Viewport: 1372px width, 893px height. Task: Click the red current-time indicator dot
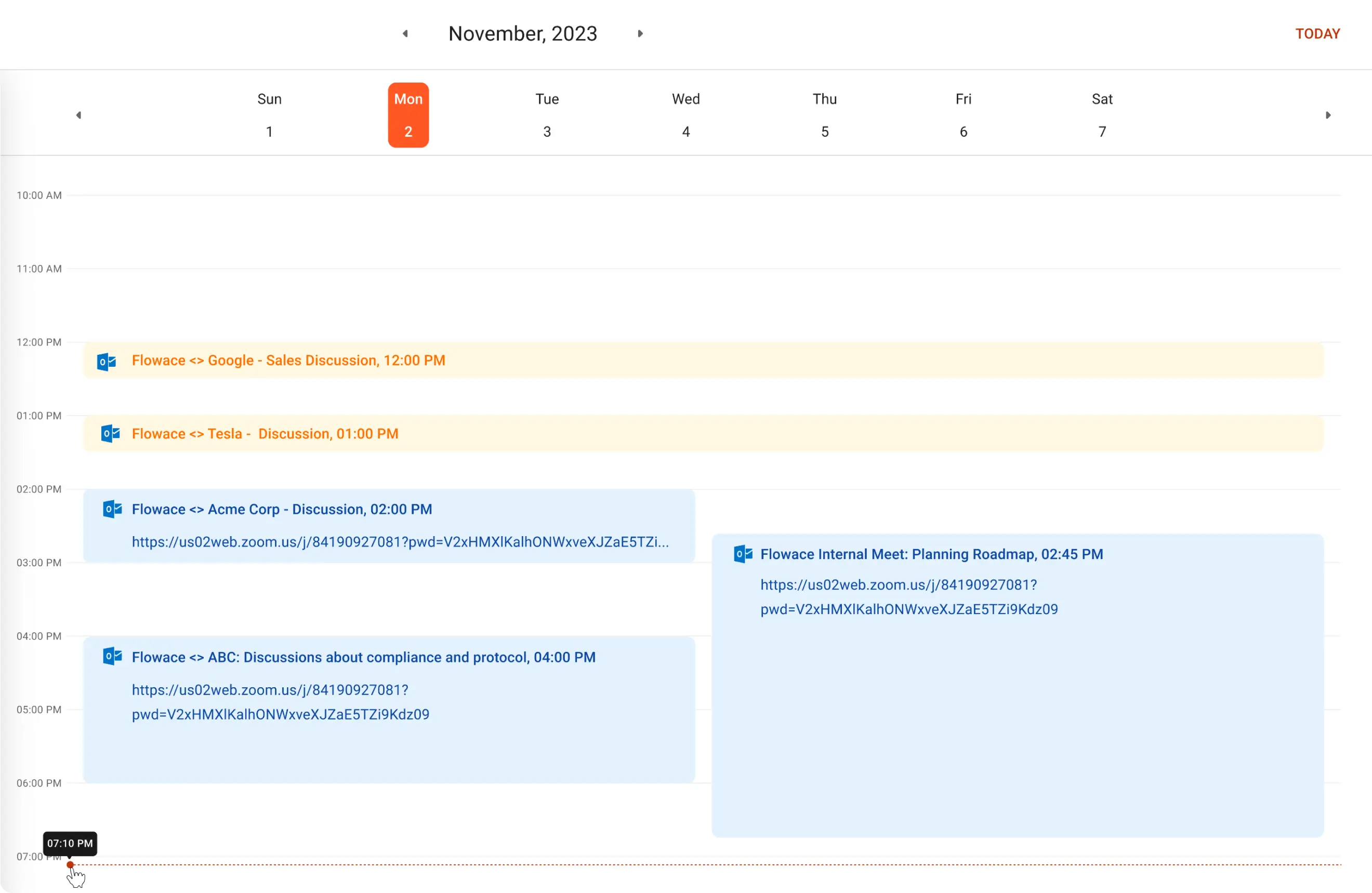click(x=70, y=865)
